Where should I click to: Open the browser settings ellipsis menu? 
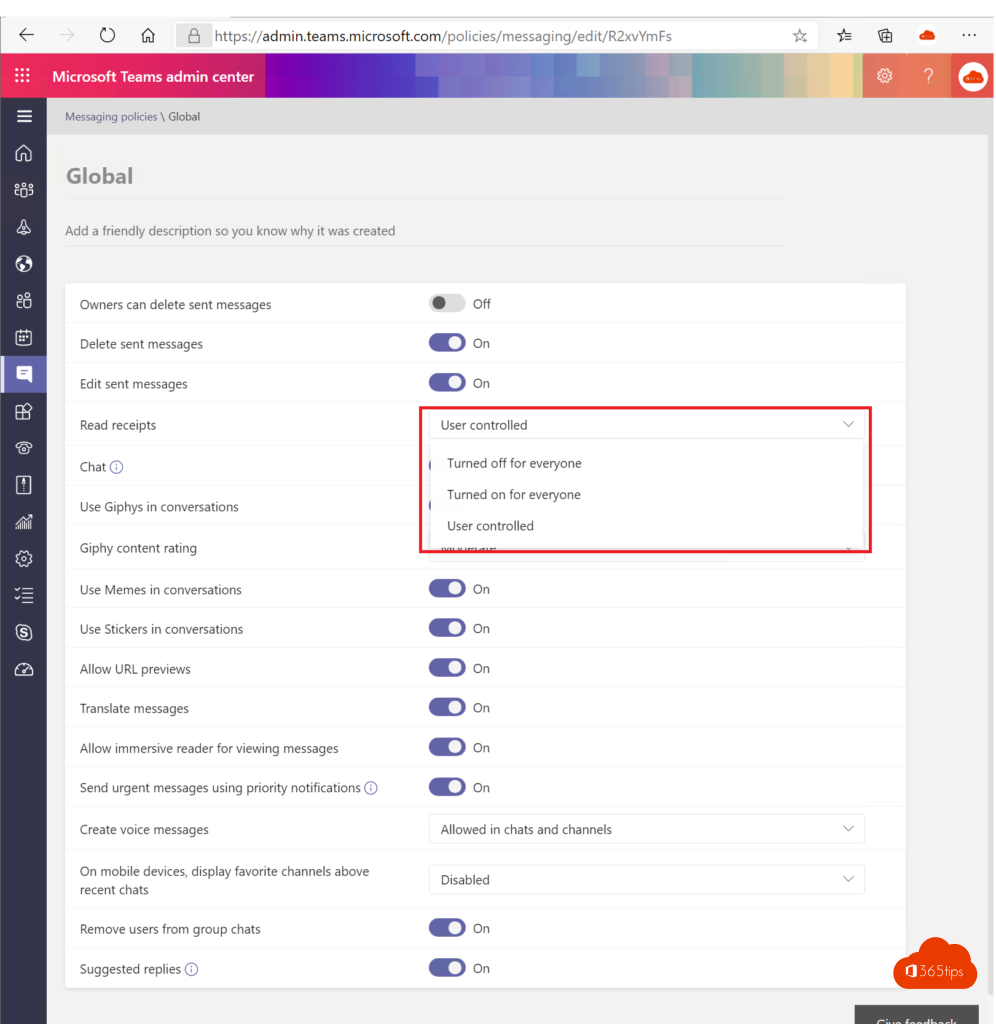[969, 35]
